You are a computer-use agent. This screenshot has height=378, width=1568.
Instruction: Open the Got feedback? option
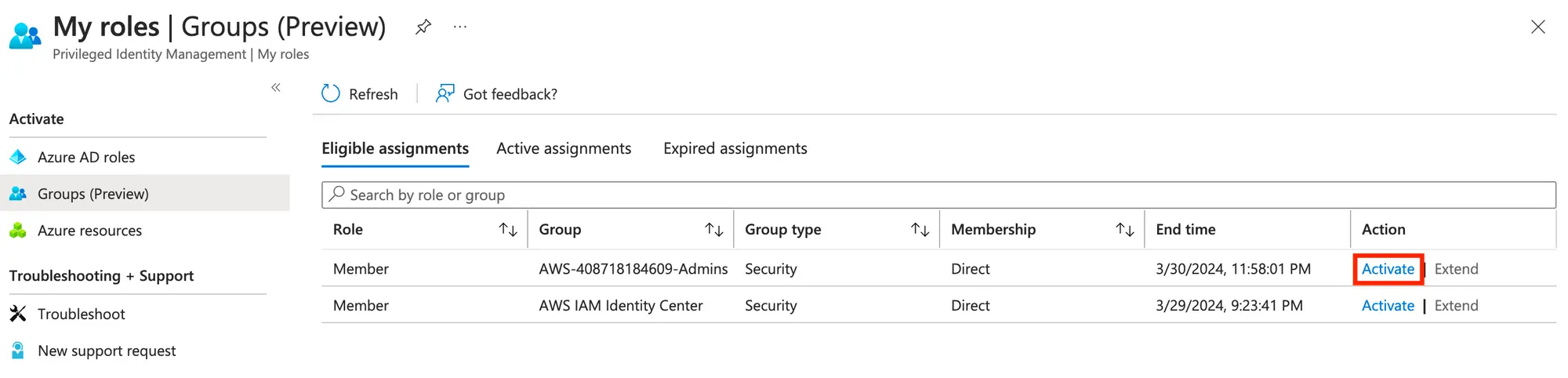point(497,94)
